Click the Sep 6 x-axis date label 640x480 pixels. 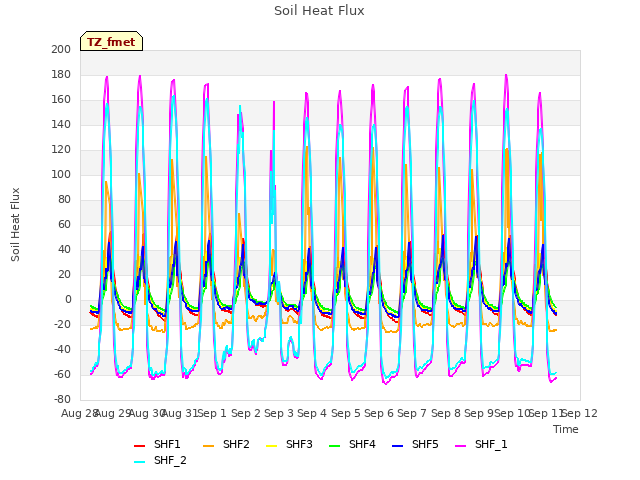379,413
